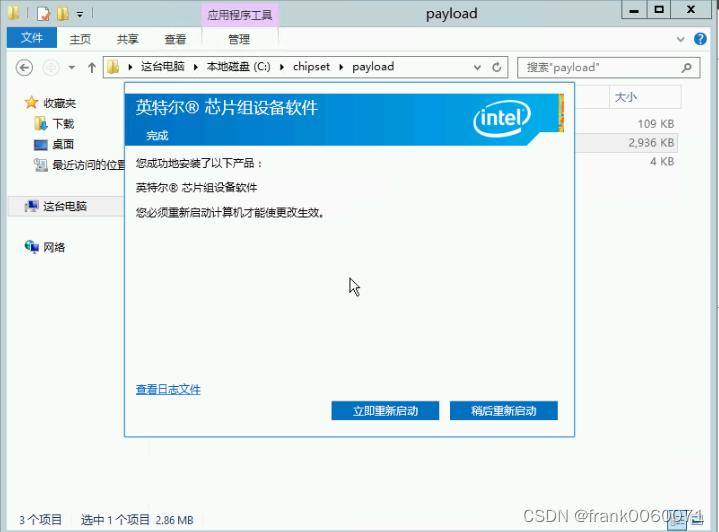The image size is (719, 532).
Task: Click the Intel logo in installer
Action: tap(502, 118)
